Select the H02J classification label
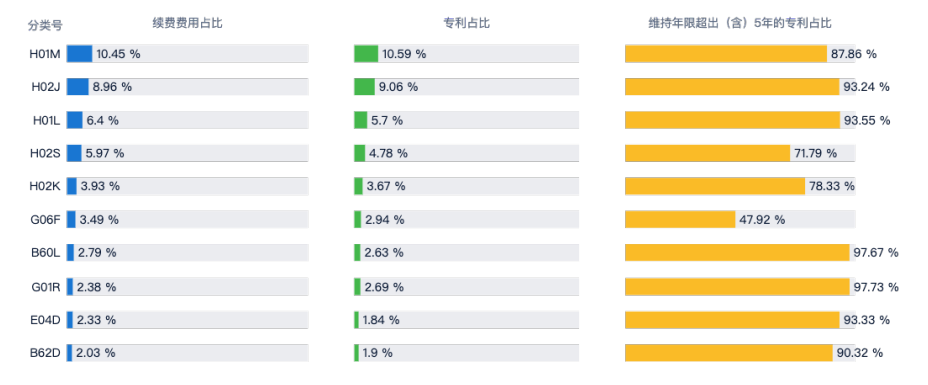Screen dimensions: 928x385 pyautogui.click(x=46, y=87)
